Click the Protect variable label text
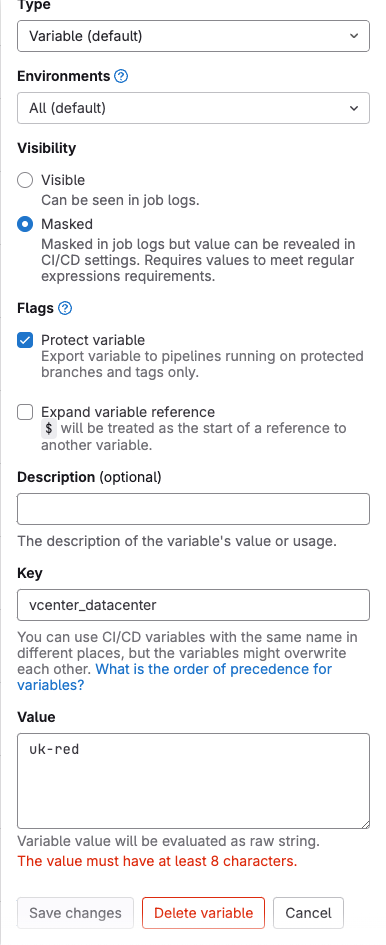The width and height of the screenshot is (386, 945). click(93, 340)
